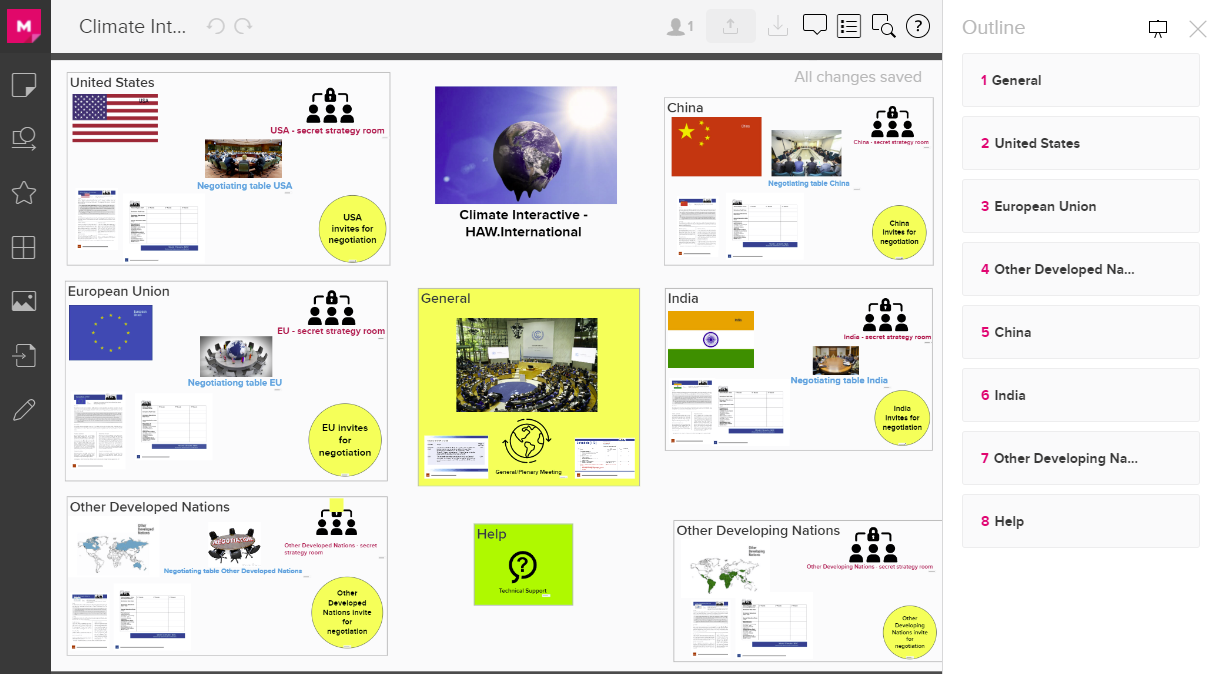This screenshot has height=674, width=1215.
Task: Click the India secret strategy room icon
Action: coord(884,315)
